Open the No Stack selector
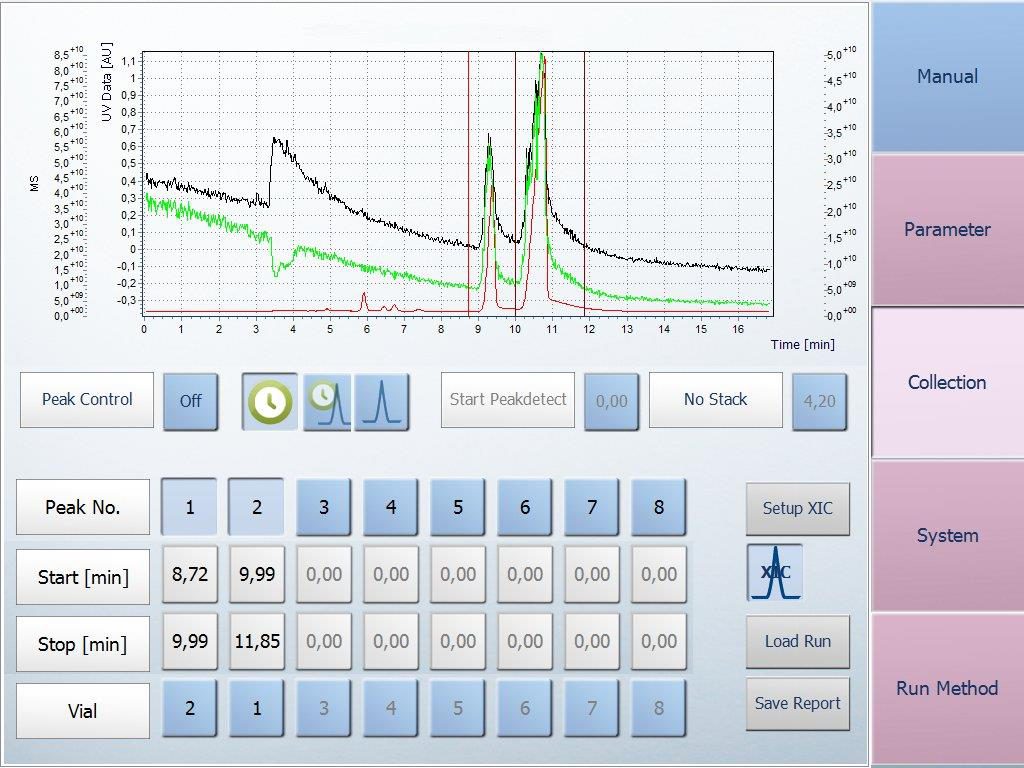 tap(715, 400)
